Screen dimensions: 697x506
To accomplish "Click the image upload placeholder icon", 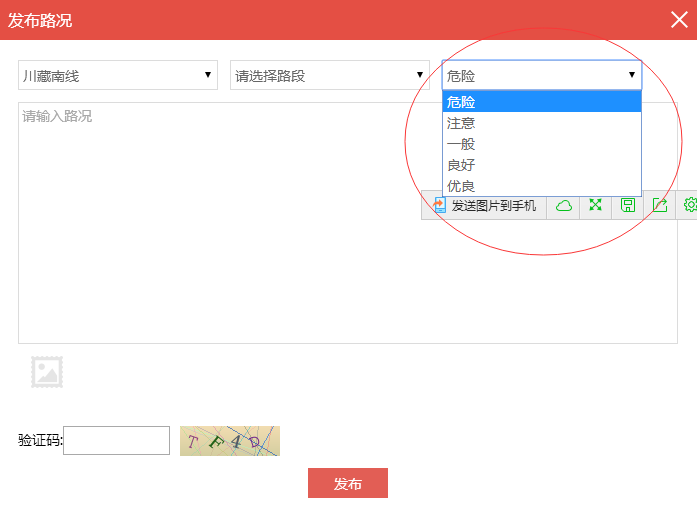I will [47, 372].
